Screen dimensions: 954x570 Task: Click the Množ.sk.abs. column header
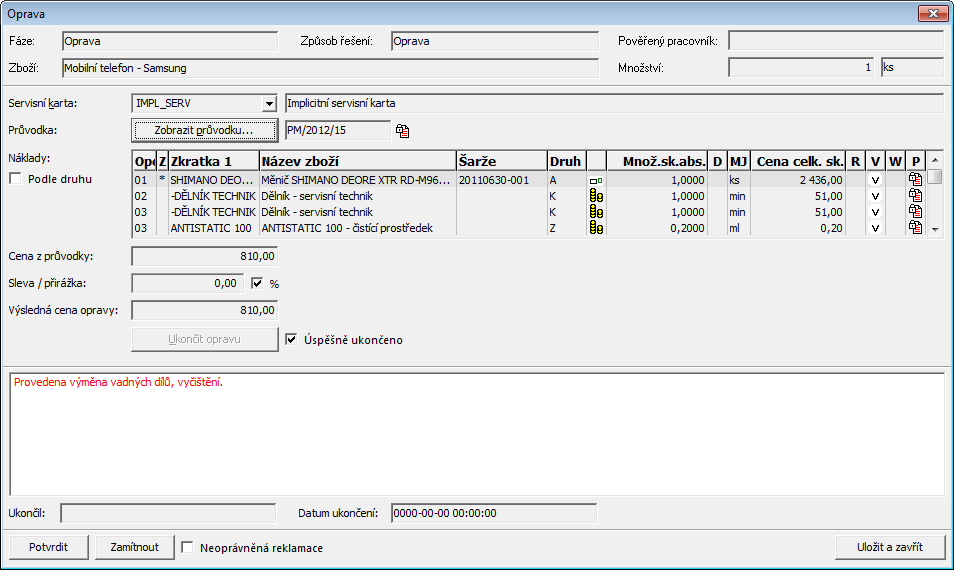click(657, 161)
